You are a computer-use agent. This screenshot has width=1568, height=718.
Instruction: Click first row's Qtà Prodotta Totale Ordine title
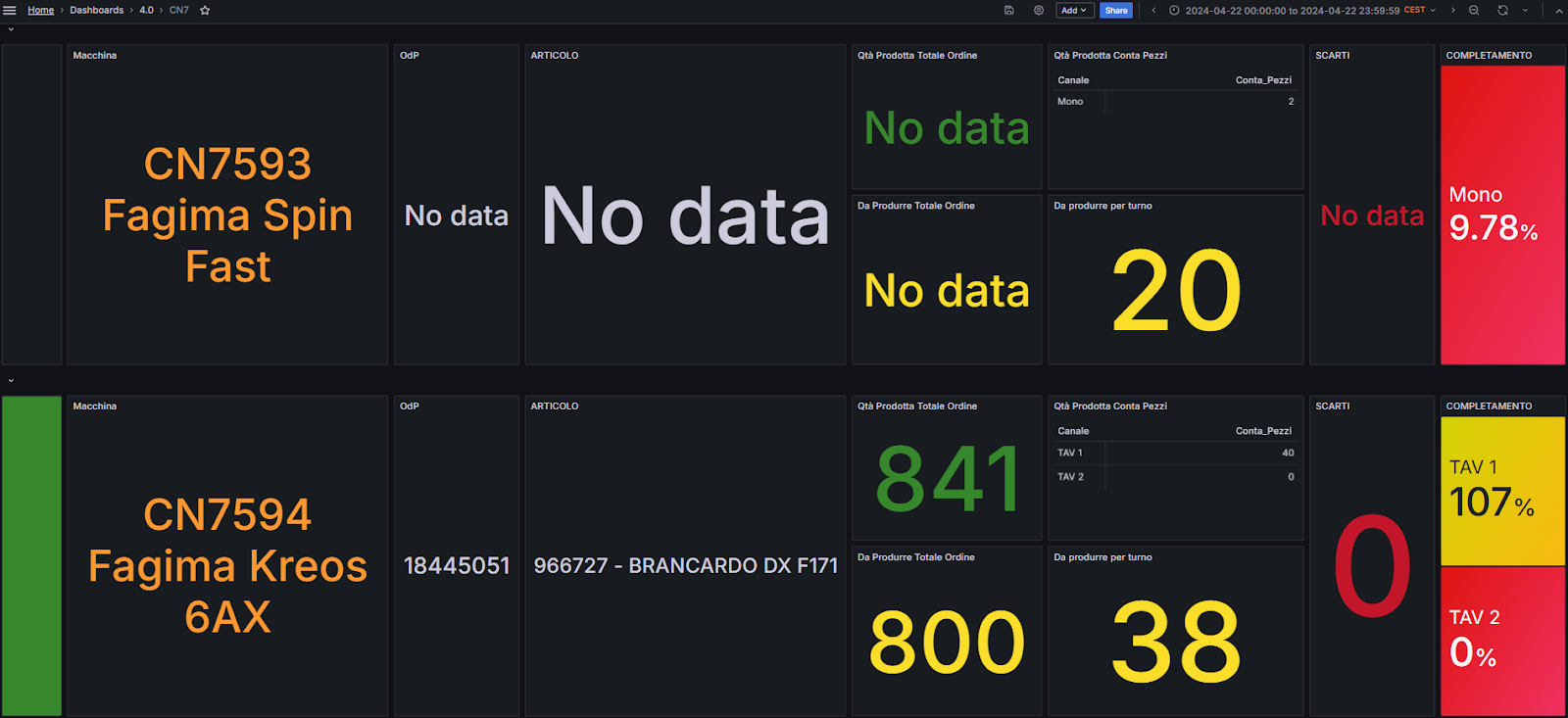pos(917,56)
